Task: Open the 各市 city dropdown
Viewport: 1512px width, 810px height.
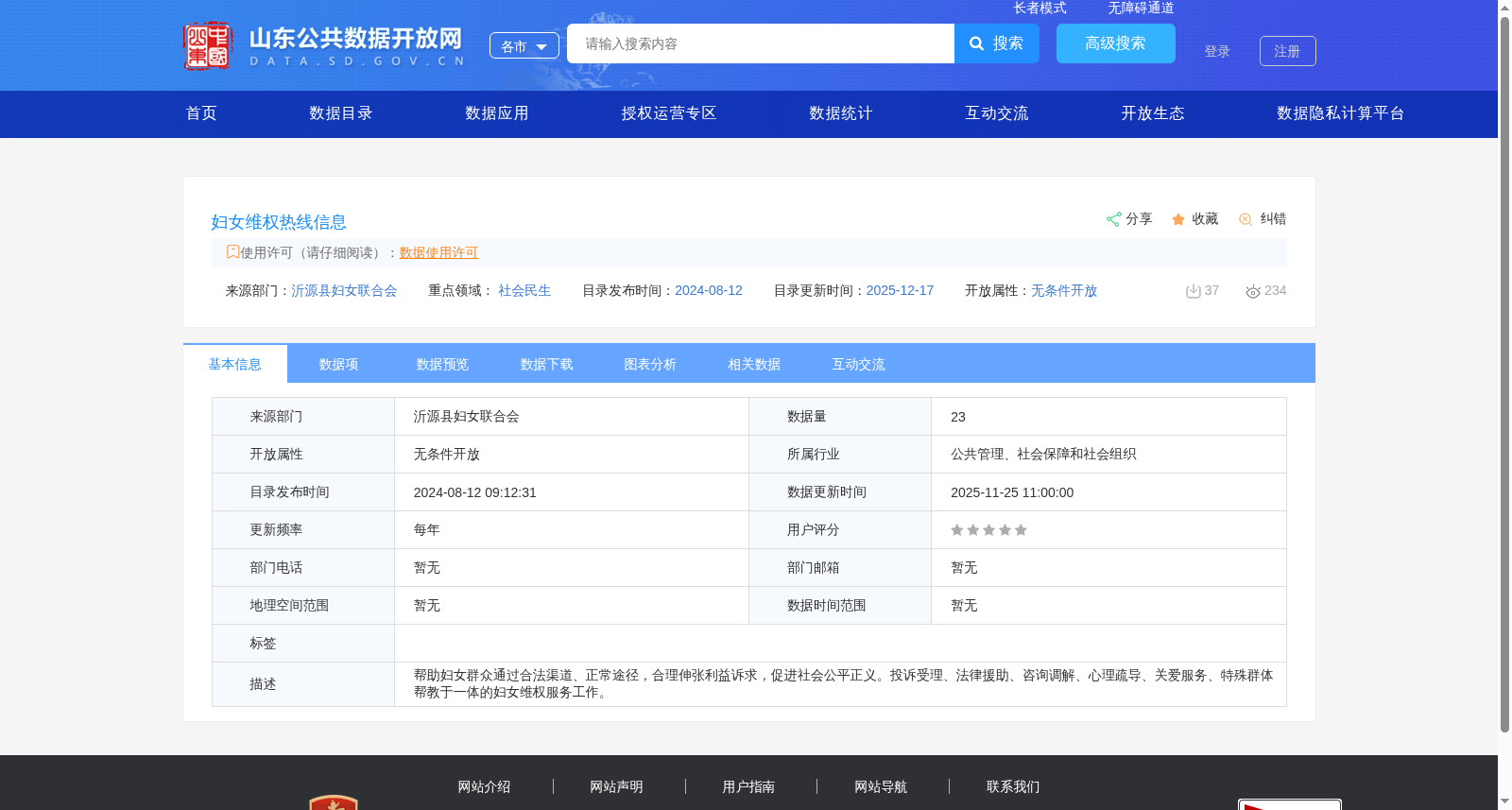Action: pos(524,45)
